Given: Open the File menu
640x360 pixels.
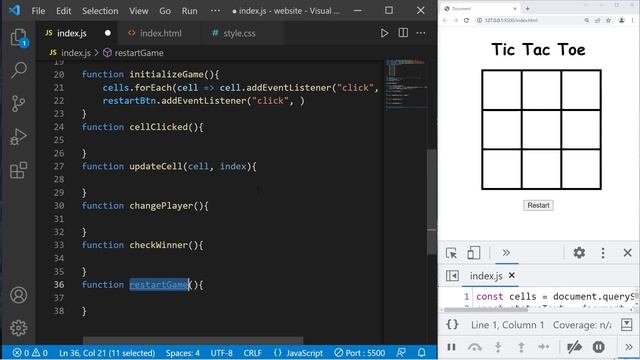Looking at the screenshot, I should tap(38, 11).
